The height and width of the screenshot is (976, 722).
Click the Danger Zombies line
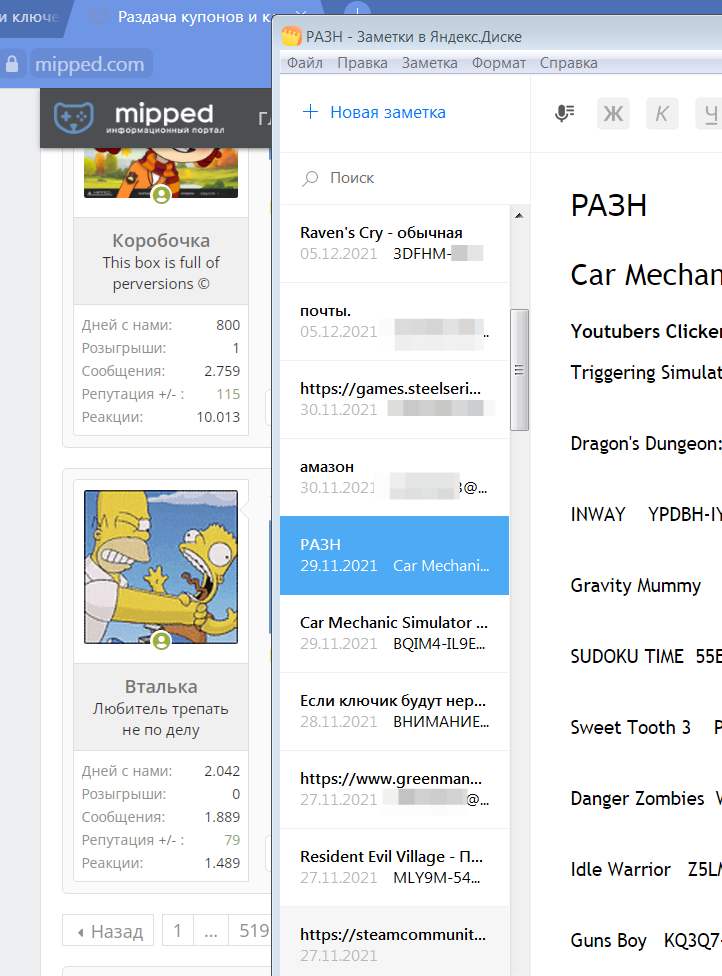coord(646,798)
